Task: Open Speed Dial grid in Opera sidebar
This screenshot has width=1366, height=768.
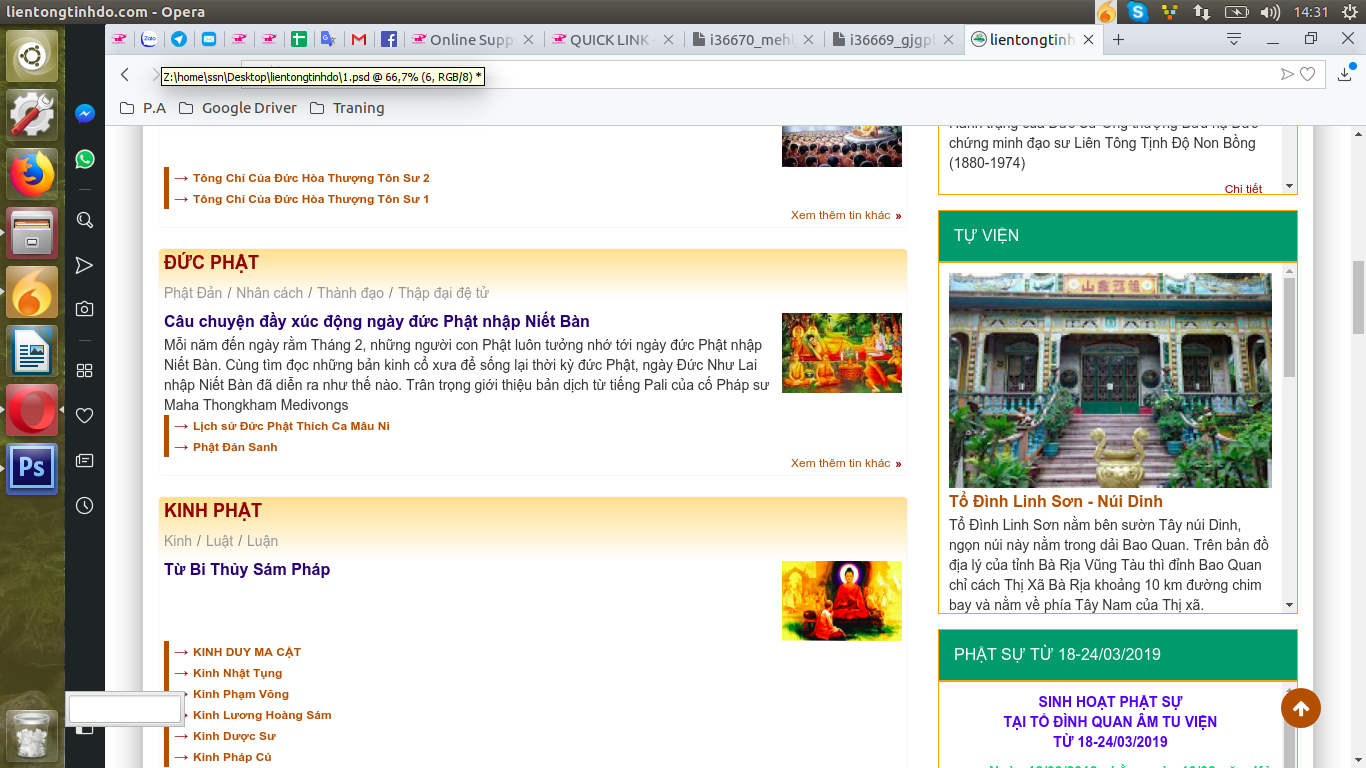Action: click(x=85, y=370)
